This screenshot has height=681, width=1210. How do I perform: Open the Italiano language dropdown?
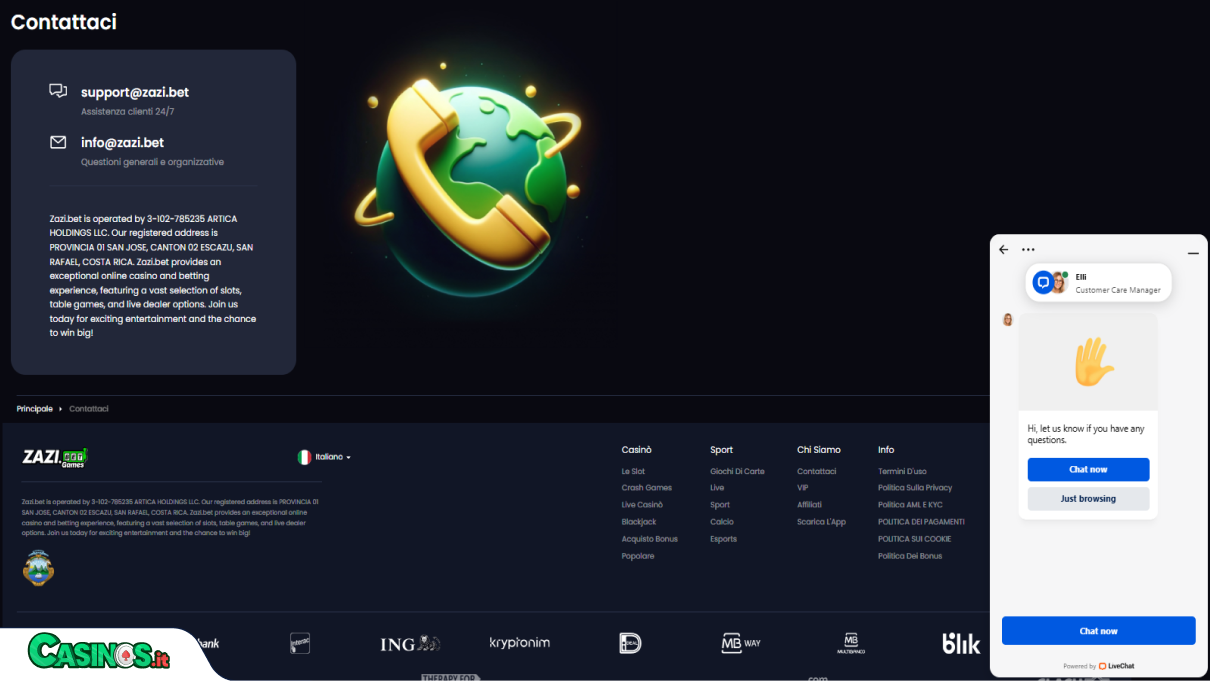coord(333,457)
